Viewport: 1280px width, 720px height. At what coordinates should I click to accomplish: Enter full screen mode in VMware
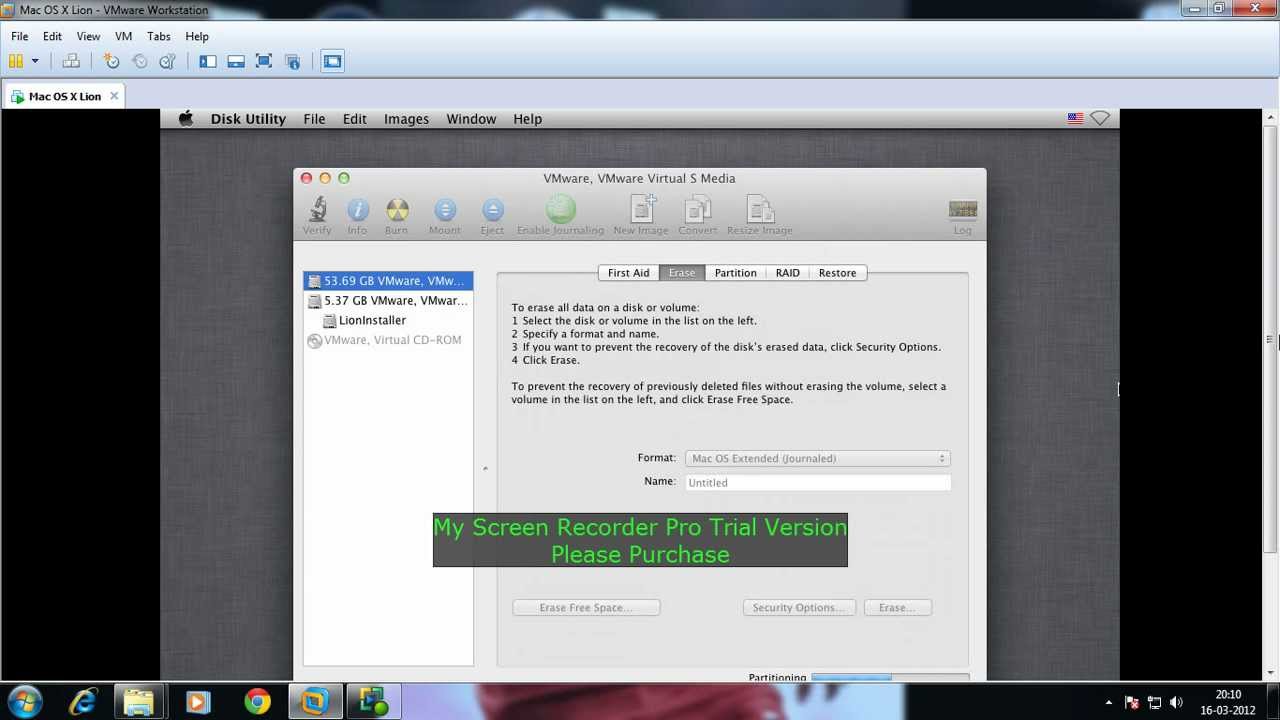pos(264,61)
